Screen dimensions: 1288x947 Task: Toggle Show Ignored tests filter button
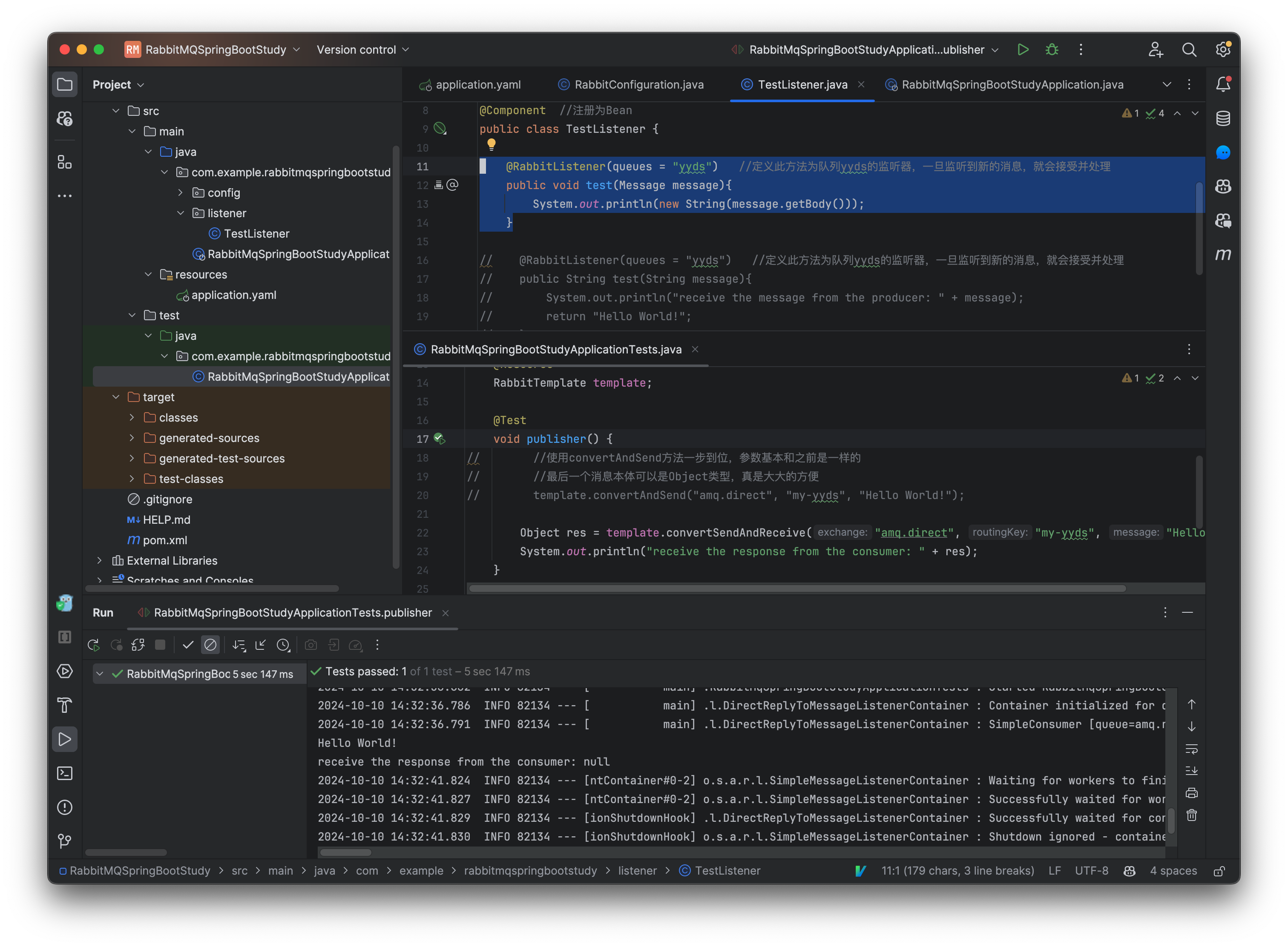[210, 645]
